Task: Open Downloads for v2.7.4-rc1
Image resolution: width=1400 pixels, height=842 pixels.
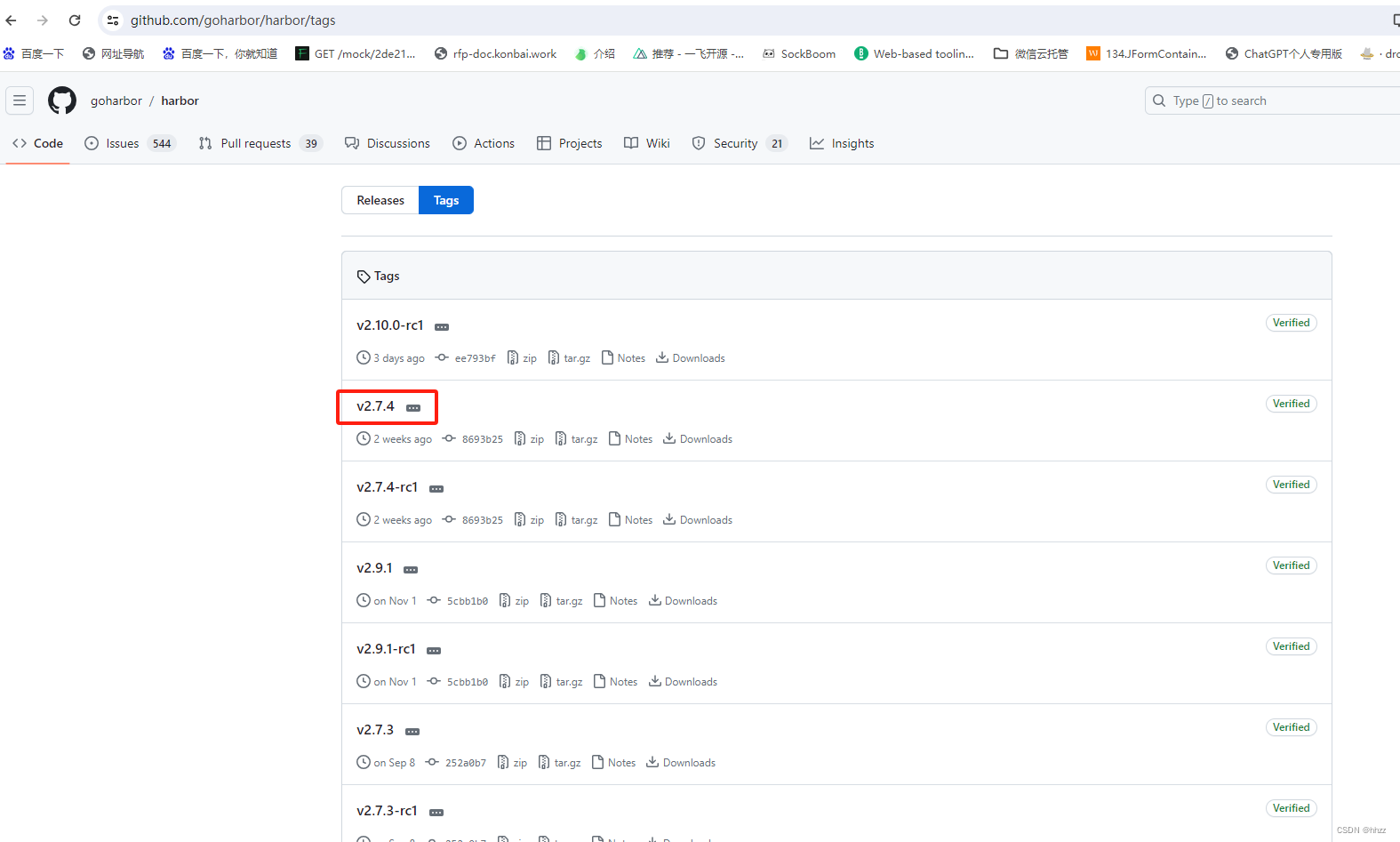Action: tap(698, 520)
